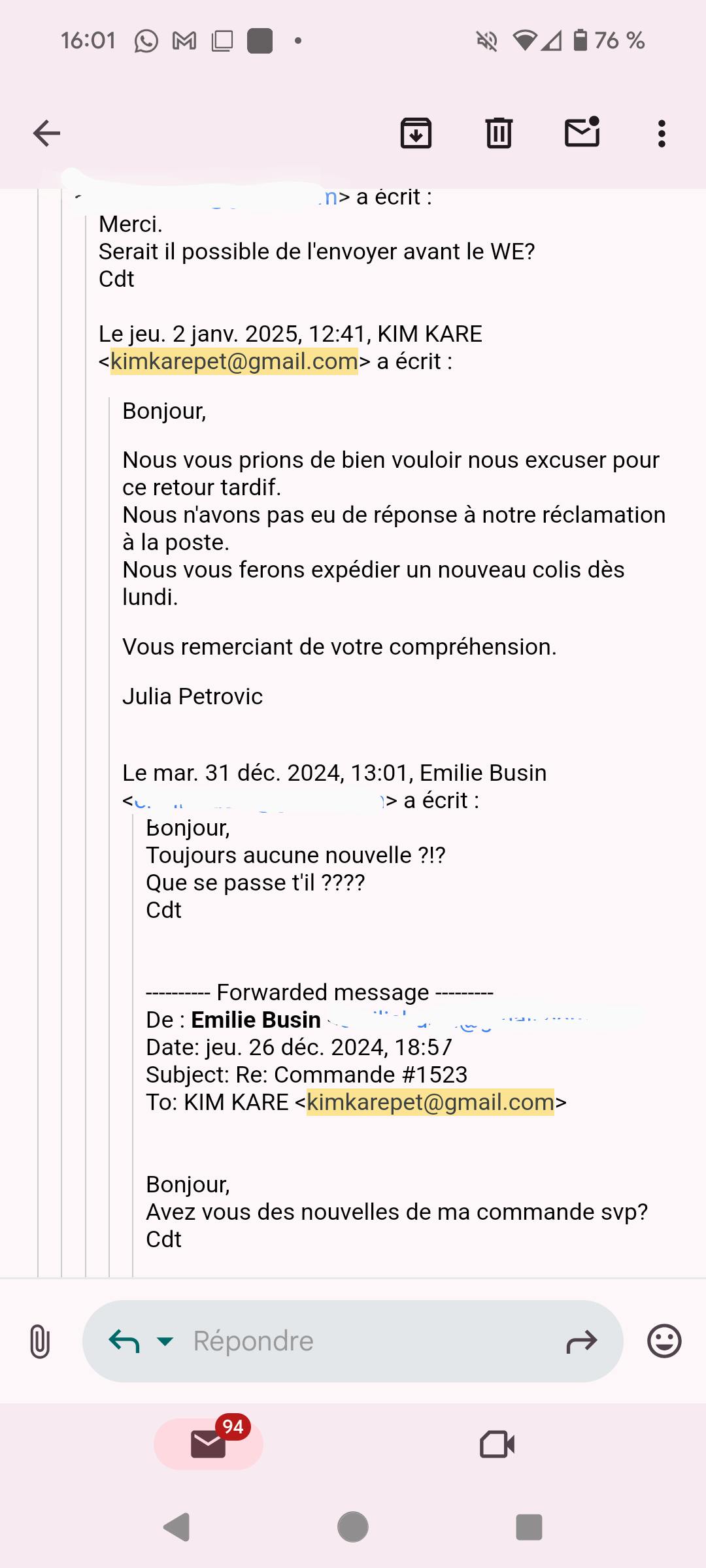This screenshot has width=706, height=1568.
Task: Open the emoji reaction picker
Action: coord(664,1341)
